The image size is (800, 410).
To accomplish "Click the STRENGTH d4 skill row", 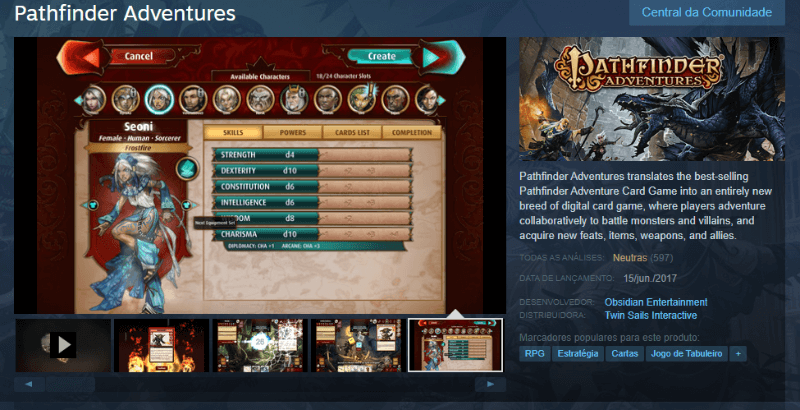I will 313,155.
